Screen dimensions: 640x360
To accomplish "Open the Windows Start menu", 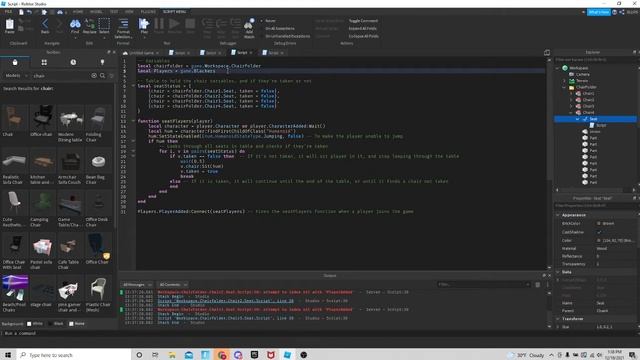I will [x=8, y=355].
